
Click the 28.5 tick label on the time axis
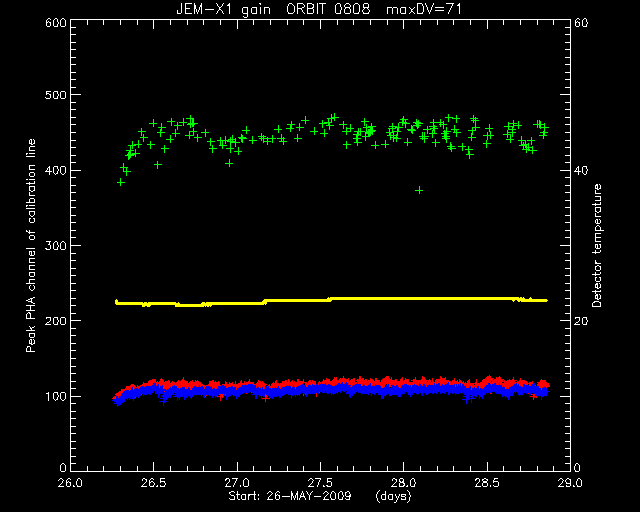click(x=487, y=483)
